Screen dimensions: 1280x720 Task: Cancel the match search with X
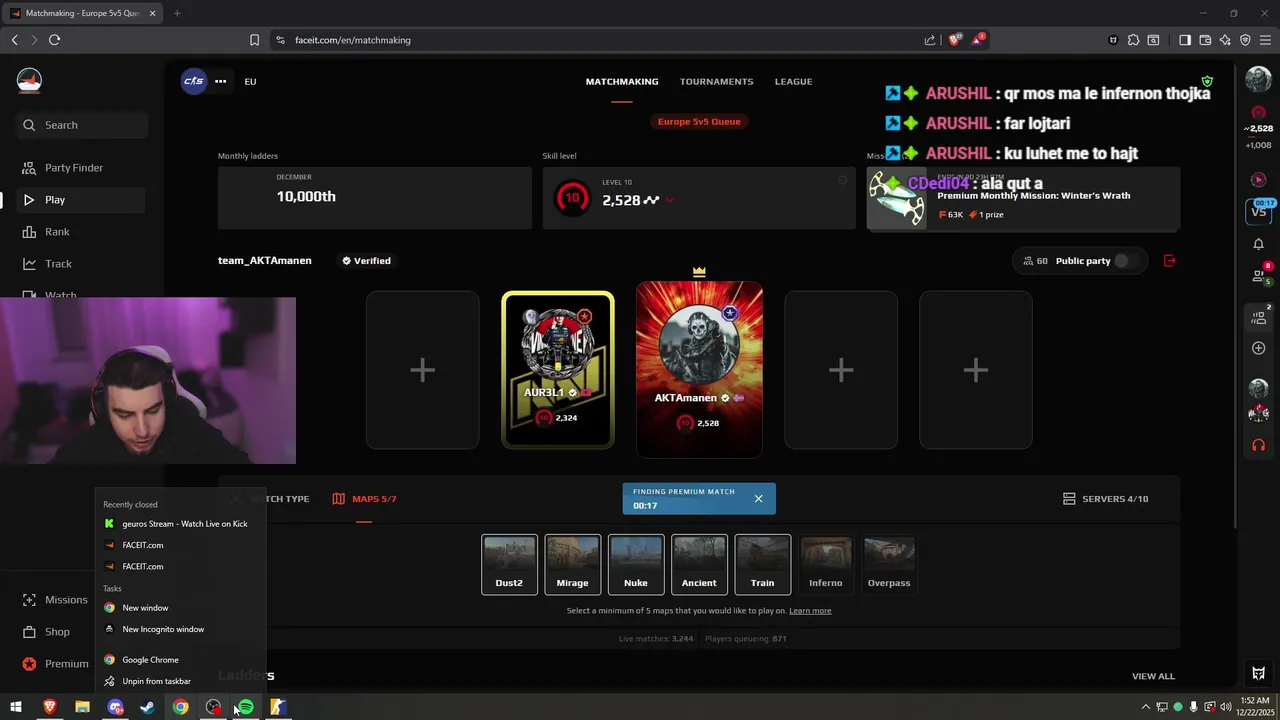click(758, 499)
